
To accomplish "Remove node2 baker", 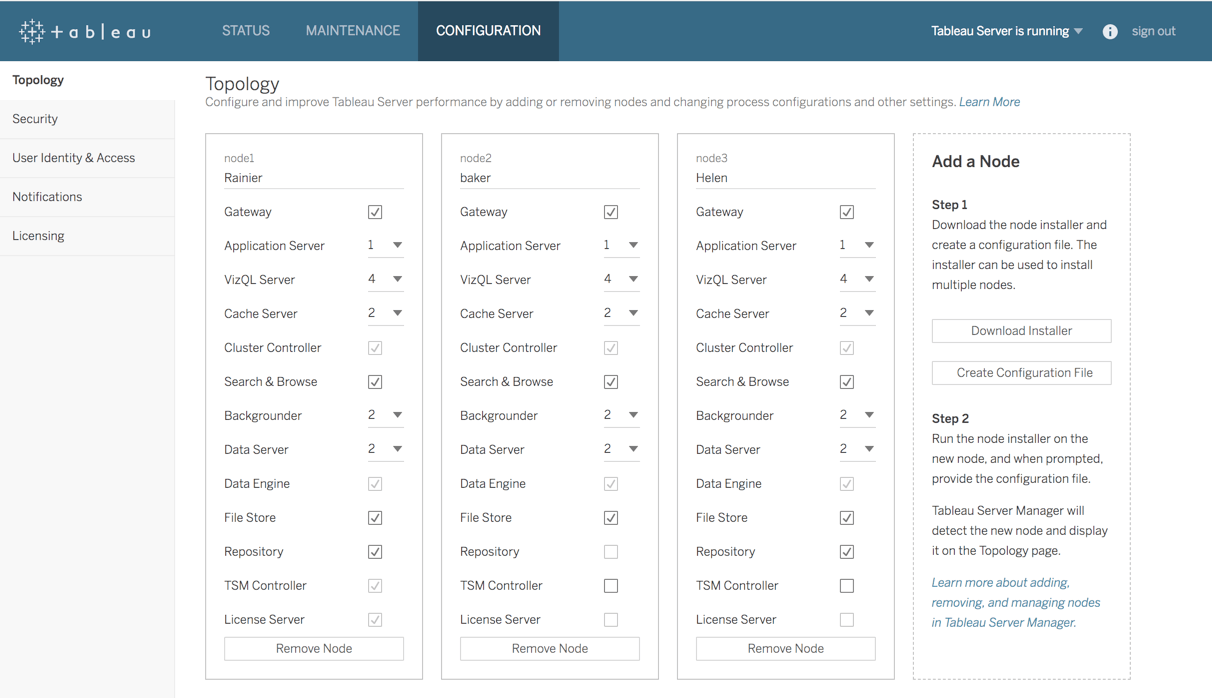I will click(550, 649).
